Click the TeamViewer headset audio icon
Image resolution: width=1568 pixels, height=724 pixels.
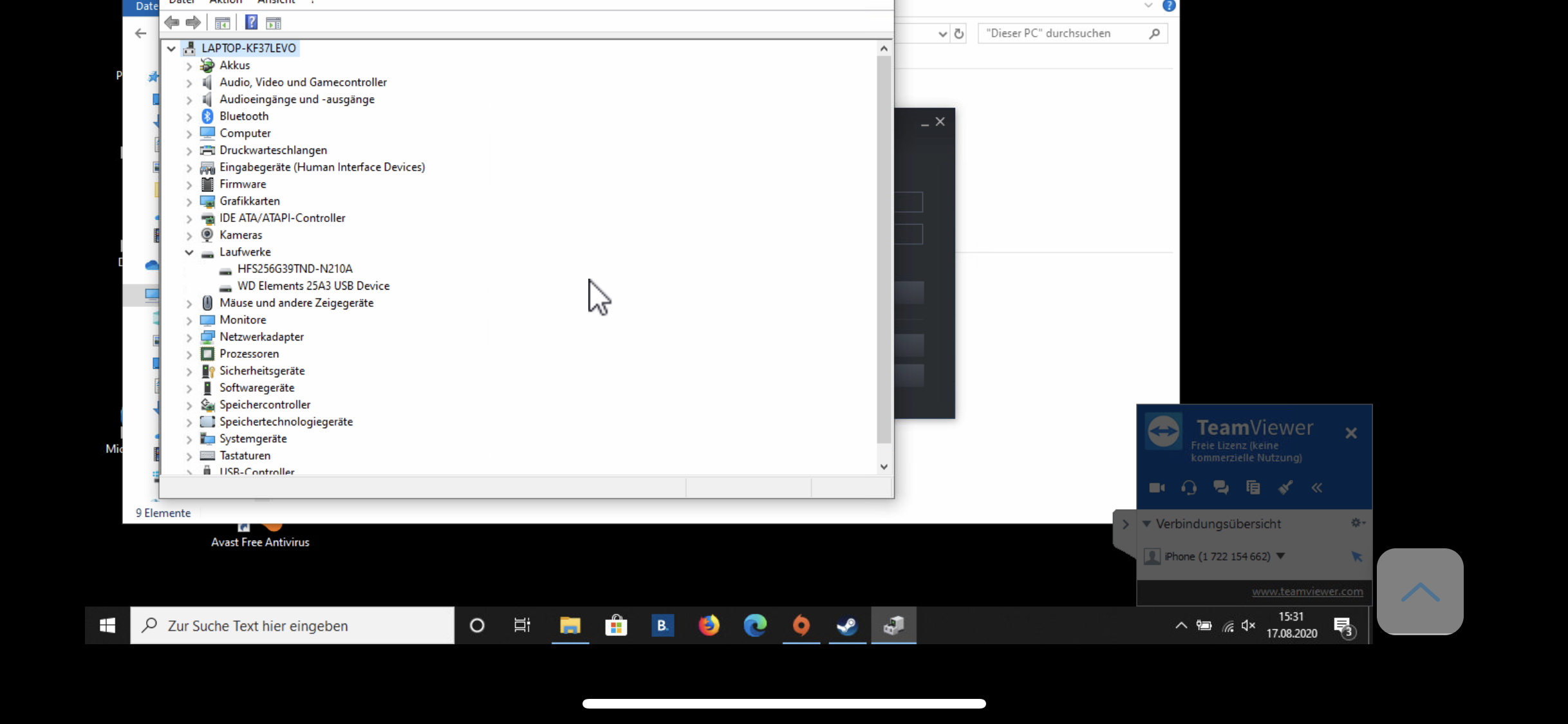point(1188,488)
